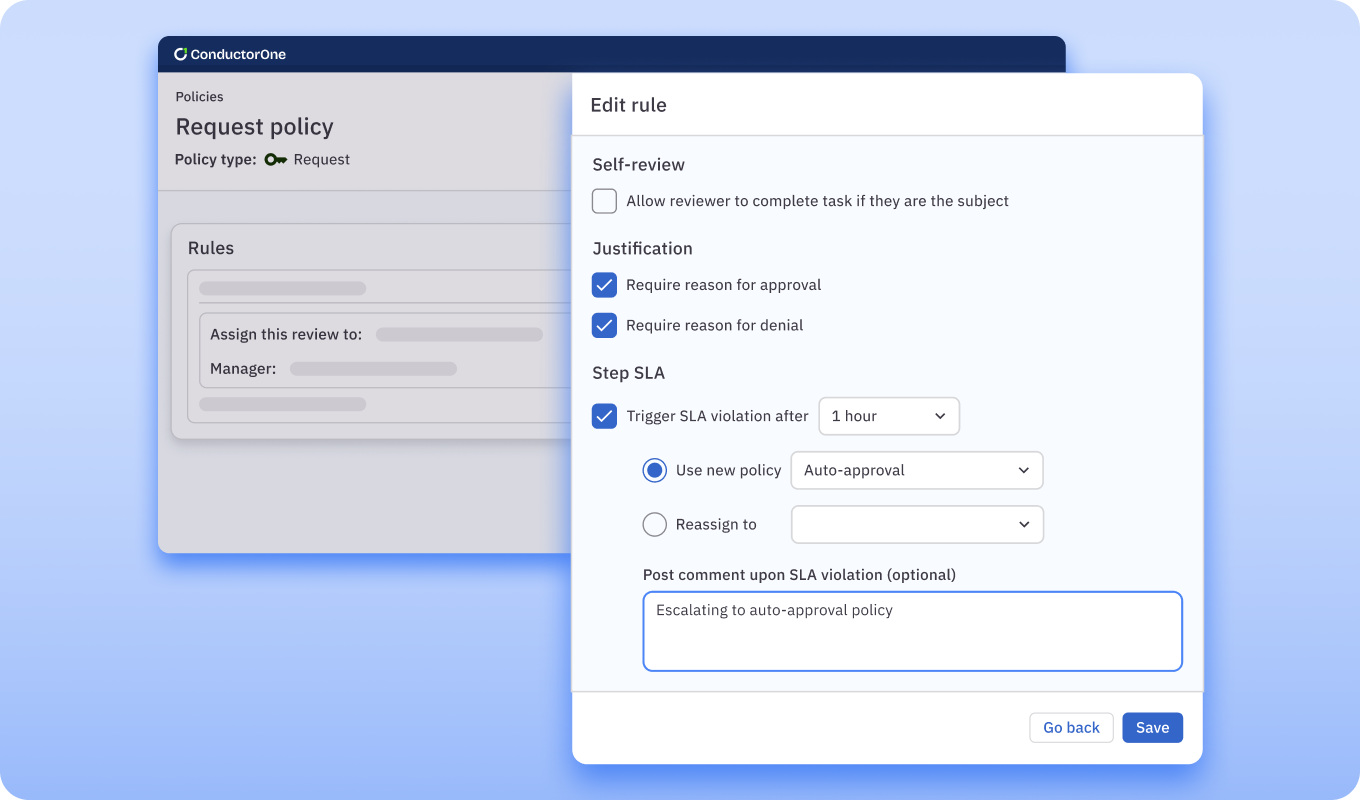Click the SLA violation comment text box
This screenshot has height=800, width=1360.
tap(912, 631)
